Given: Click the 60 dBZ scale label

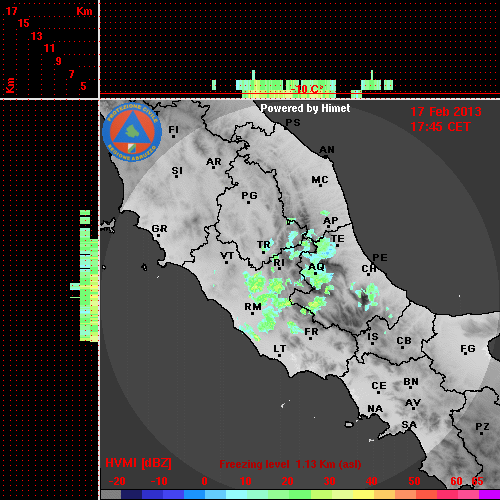Looking at the screenshot, I should [x=456, y=481].
